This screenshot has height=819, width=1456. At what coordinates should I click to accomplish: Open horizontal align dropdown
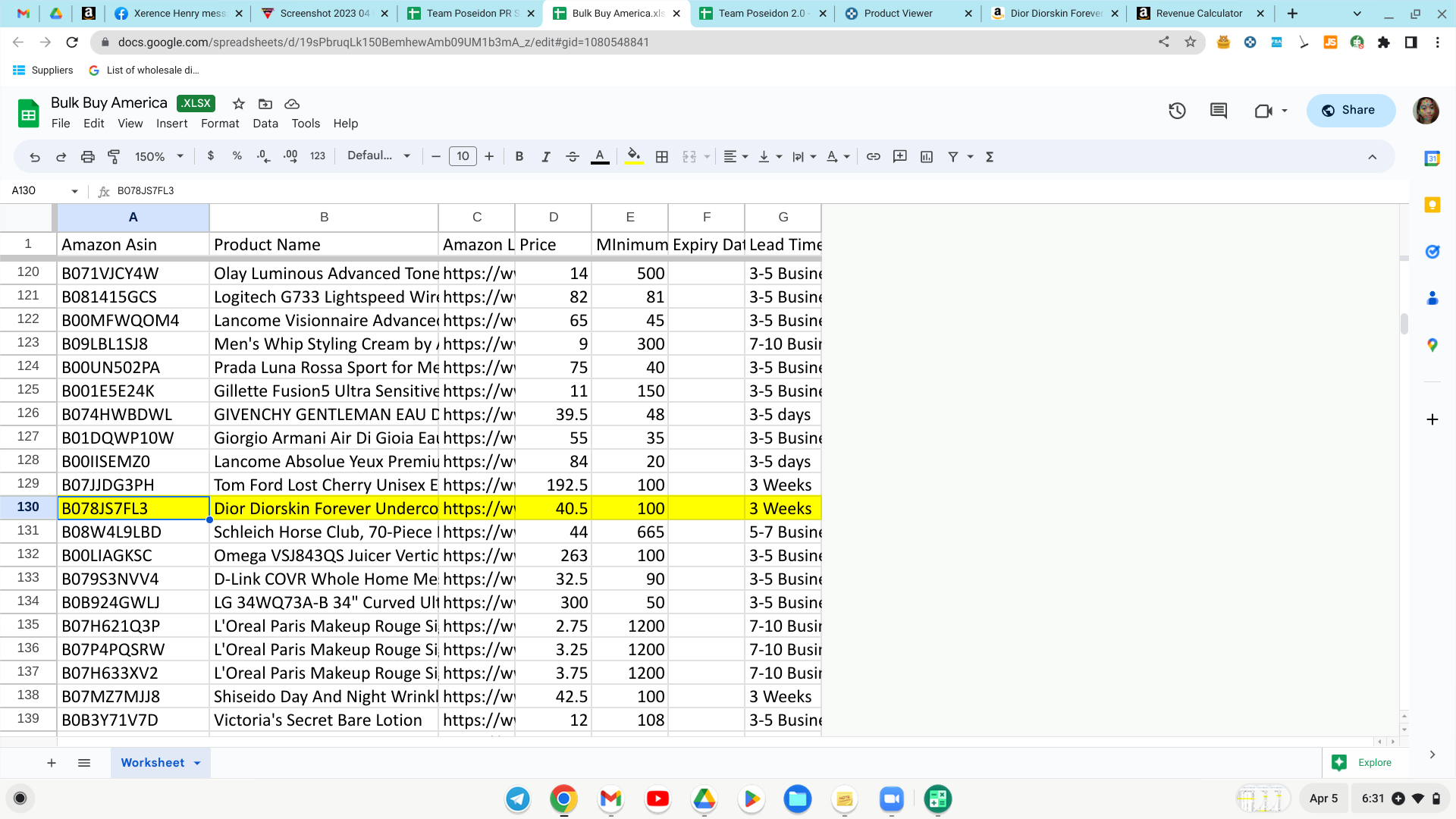click(736, 157)
